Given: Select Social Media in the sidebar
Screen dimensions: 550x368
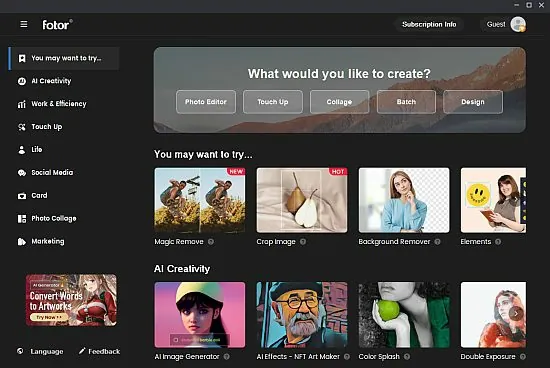Looking at the screenshot, I should pyautogui.click(x=64, y=173).
